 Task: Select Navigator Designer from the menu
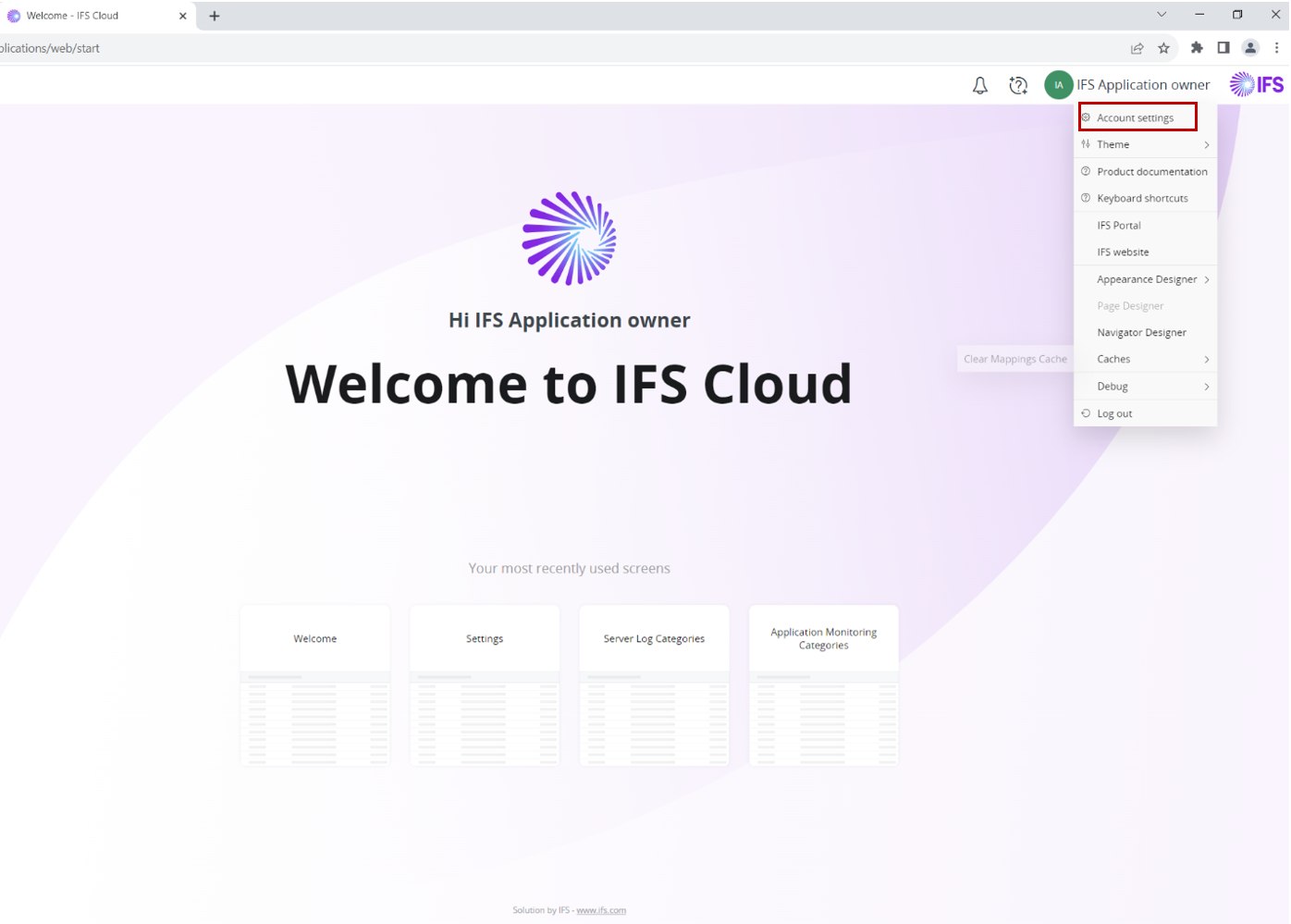(x=1141, y=332)
